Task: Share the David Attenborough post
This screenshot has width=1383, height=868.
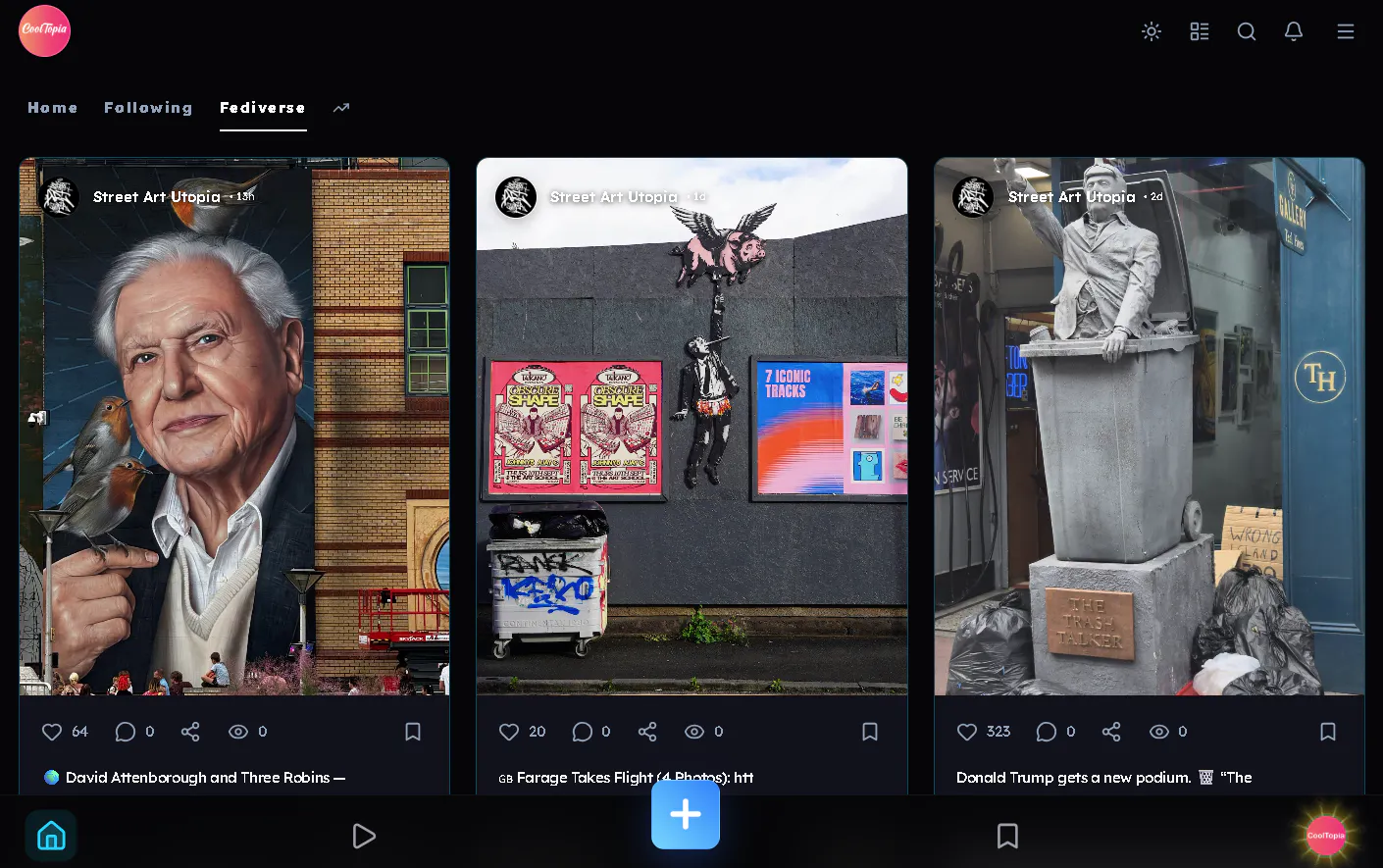Action: point(190,732)
